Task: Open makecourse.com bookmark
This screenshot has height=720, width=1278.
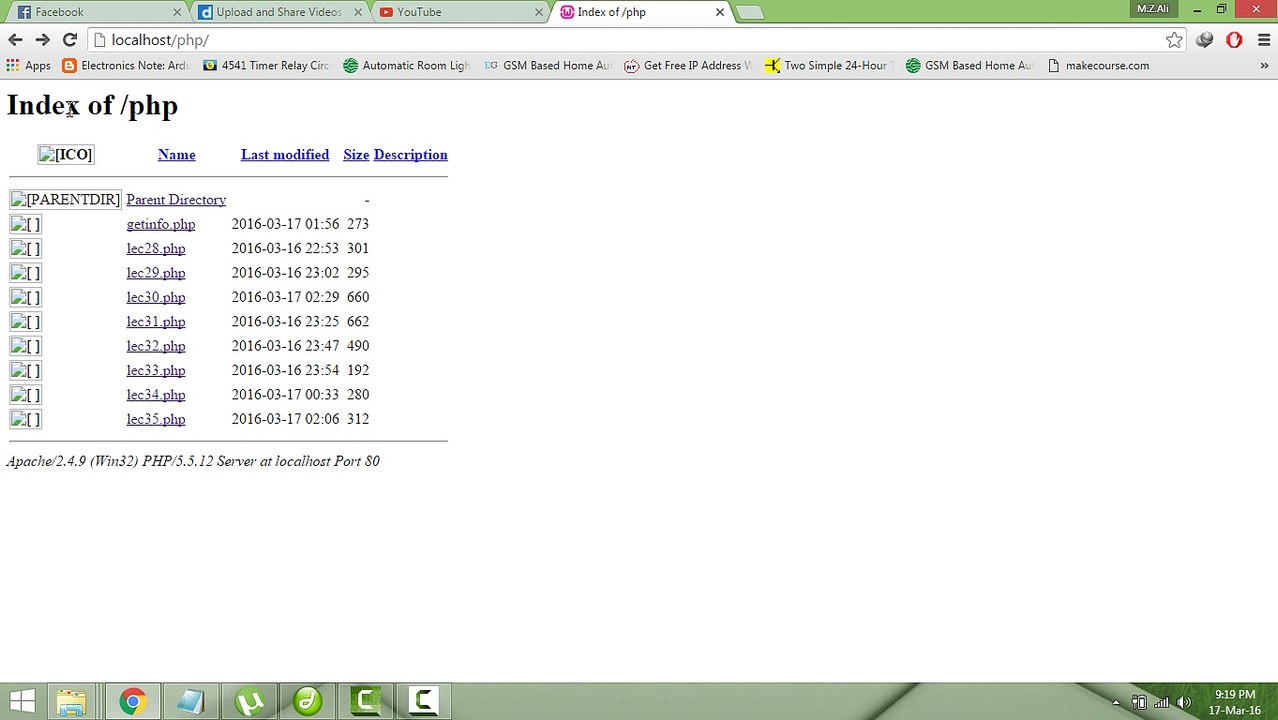Action: click(x=1098, y=66)
